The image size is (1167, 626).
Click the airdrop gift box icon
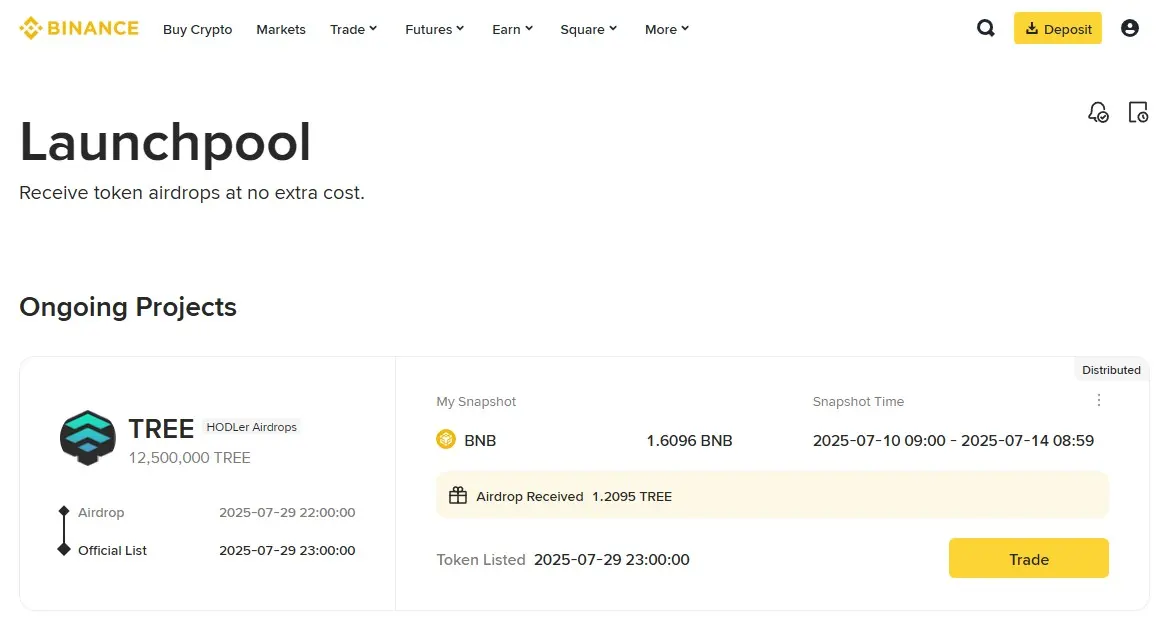pyautogui.click(x=458, y=496)
